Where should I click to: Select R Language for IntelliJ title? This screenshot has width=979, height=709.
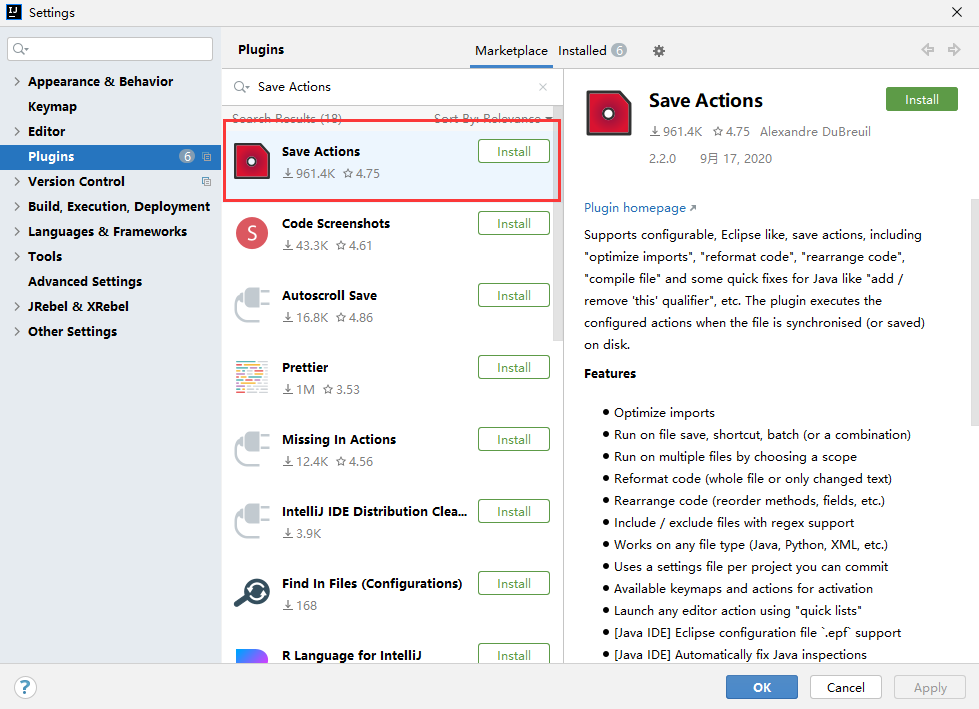coord(352,655)
